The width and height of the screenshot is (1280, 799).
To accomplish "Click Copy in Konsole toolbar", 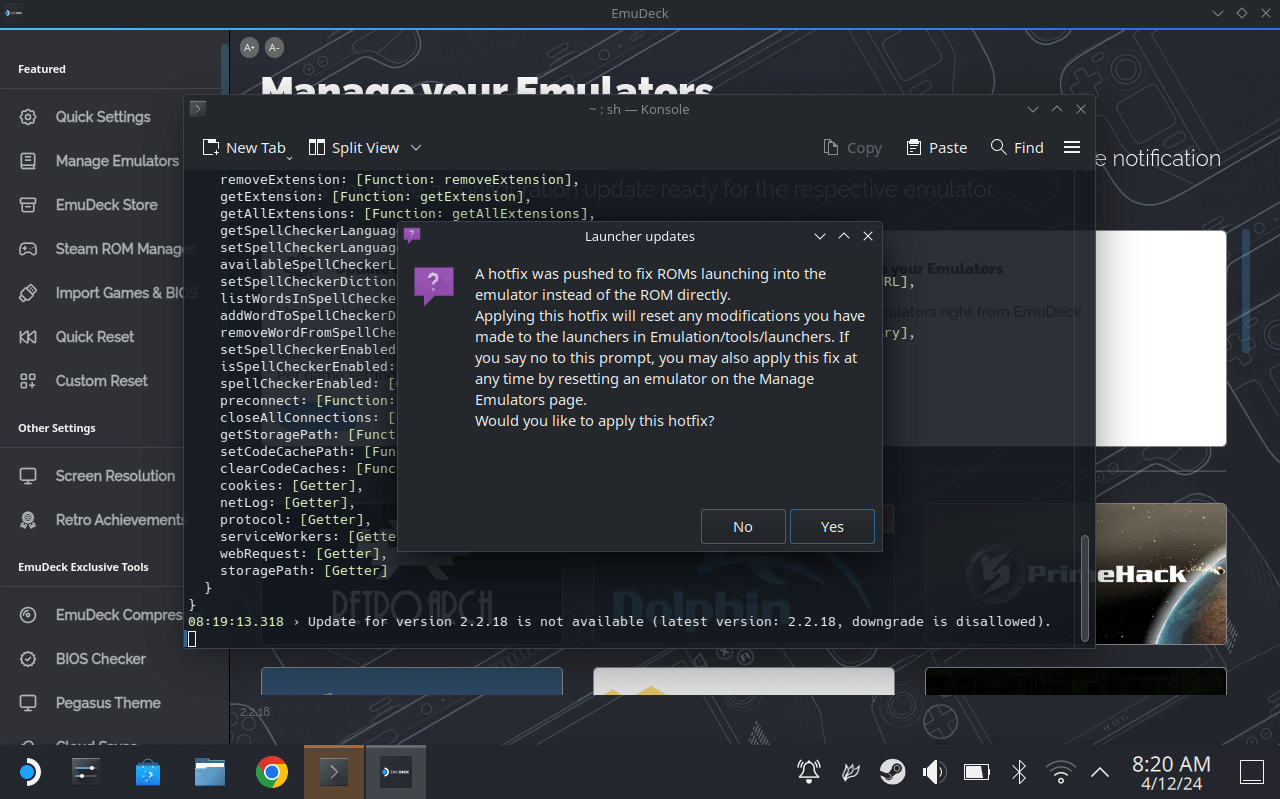I will click(852, 147).
